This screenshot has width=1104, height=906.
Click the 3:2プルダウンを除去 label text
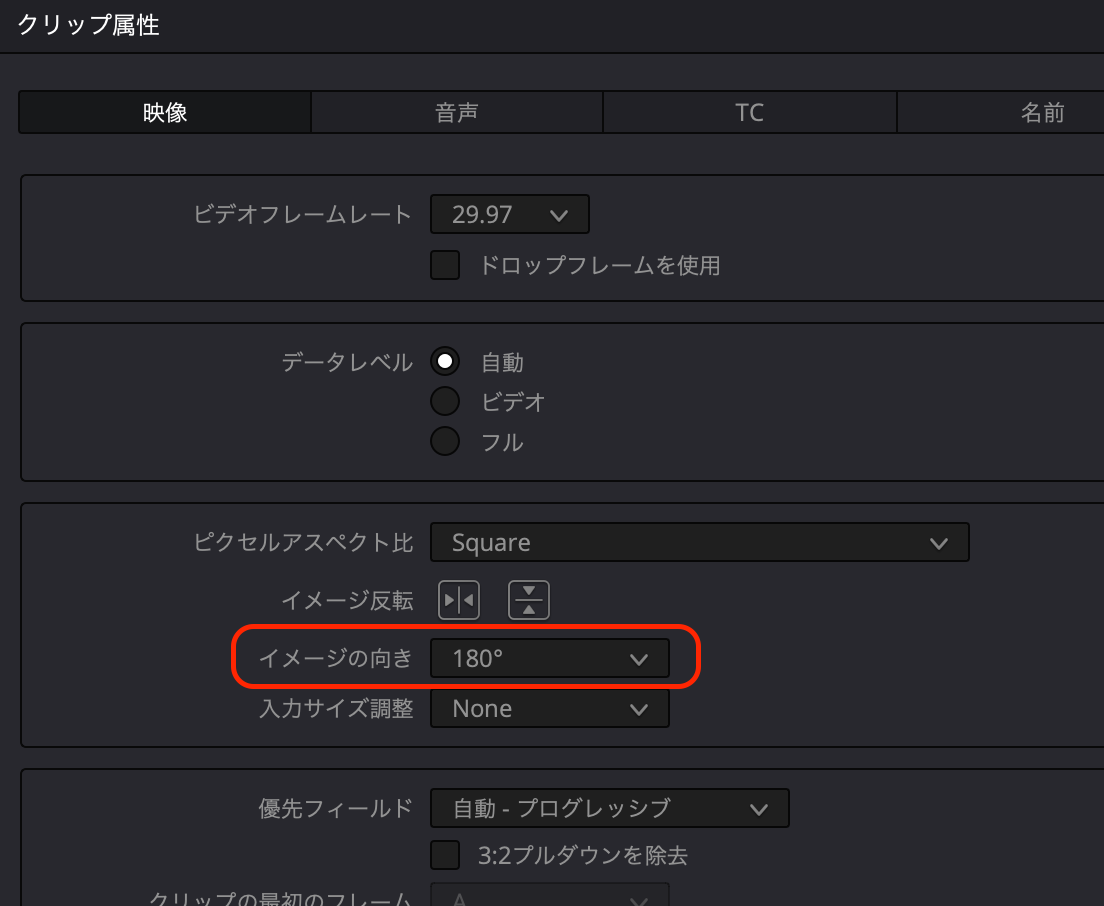pyautogui.click(x=583, y=855)
